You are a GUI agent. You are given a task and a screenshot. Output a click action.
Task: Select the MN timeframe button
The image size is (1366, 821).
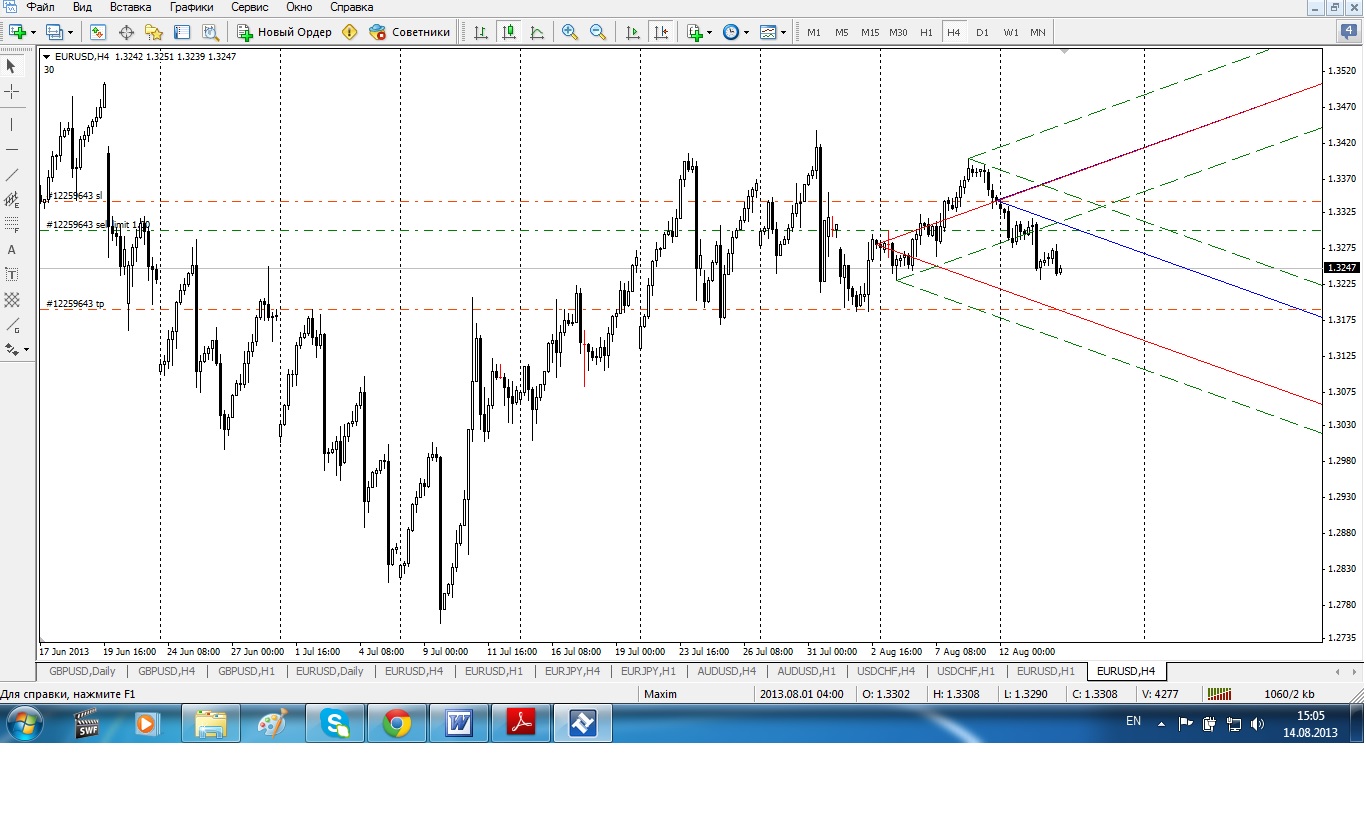(1038, 32)
